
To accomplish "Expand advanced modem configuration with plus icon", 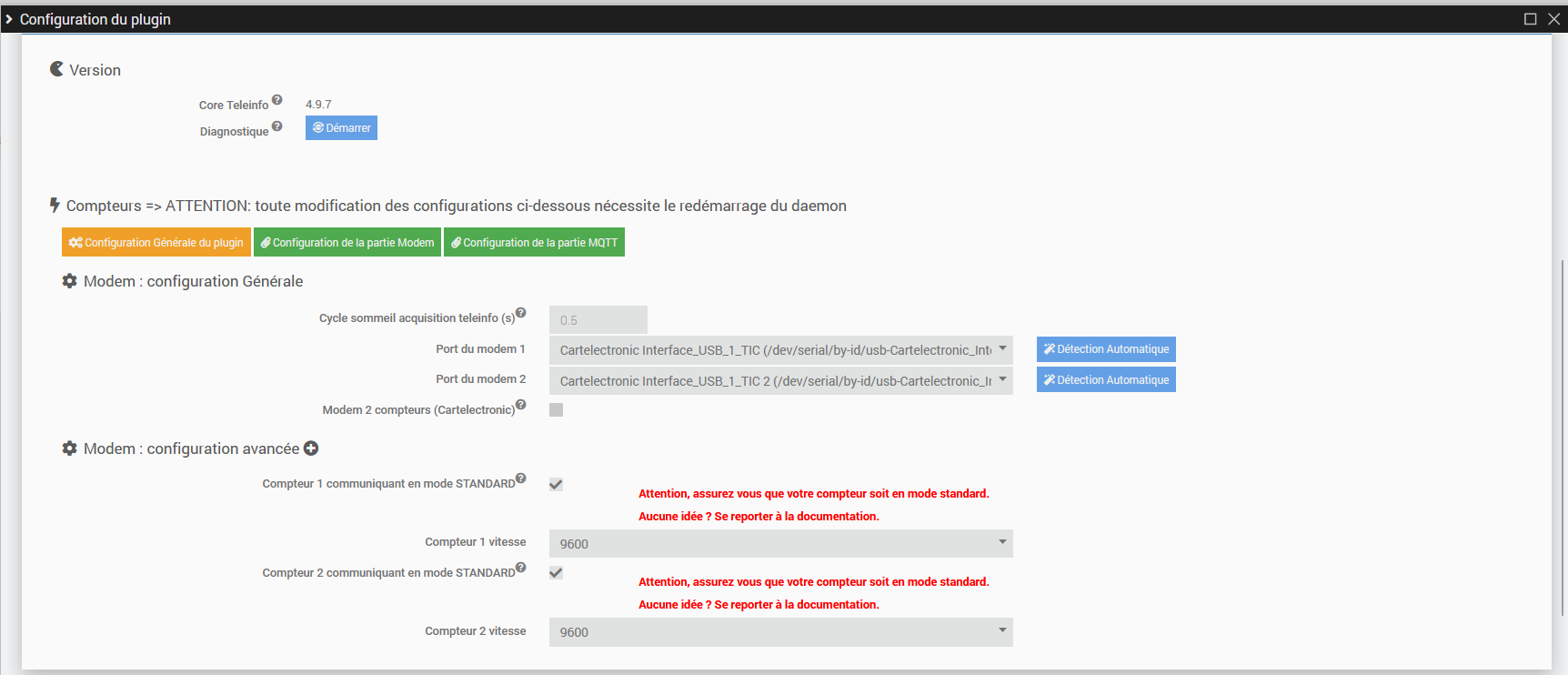I will click(x=311, y=448).
